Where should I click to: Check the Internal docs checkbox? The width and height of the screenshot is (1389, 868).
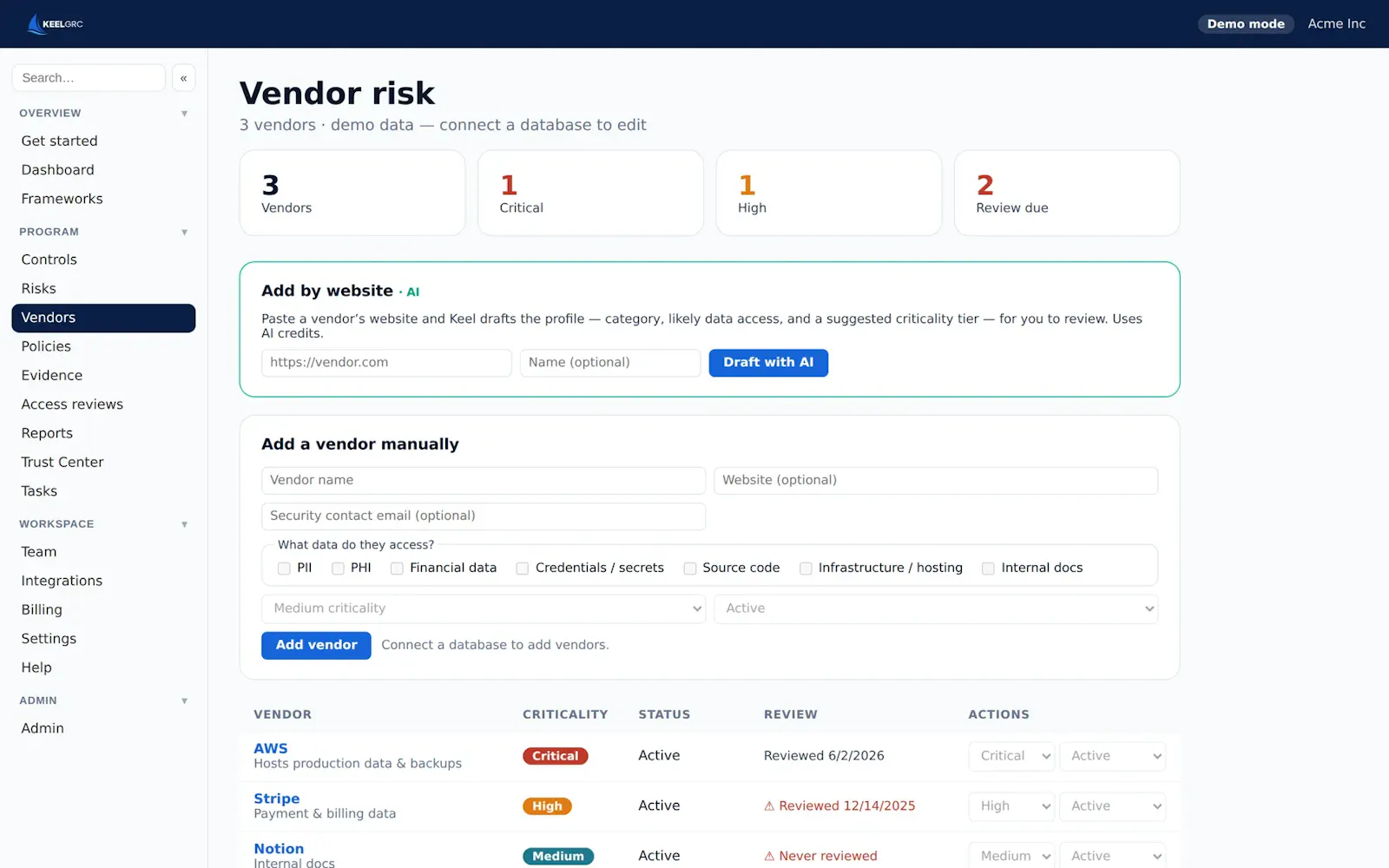point(988,569)
